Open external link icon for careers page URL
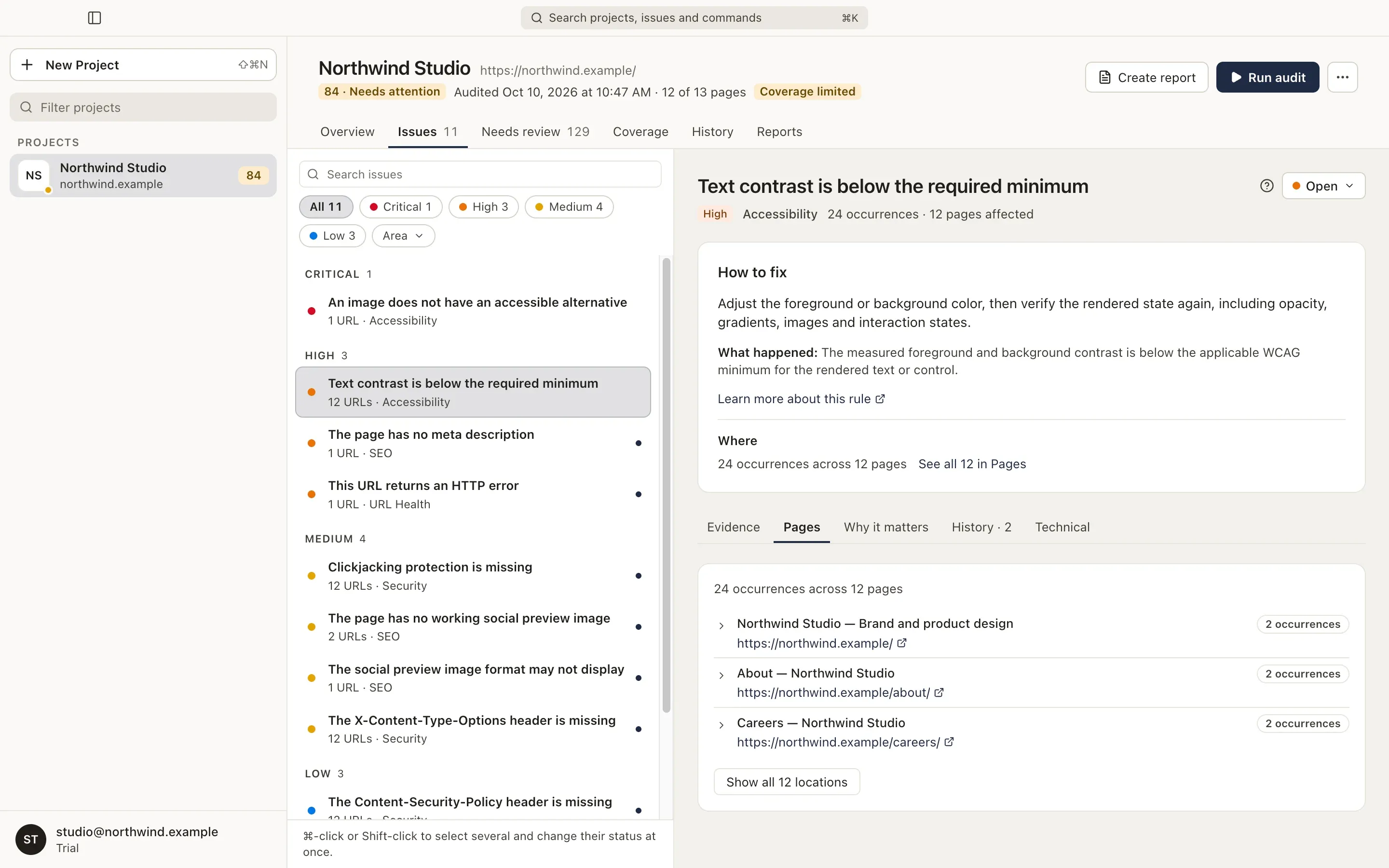The image size is (1389, 868). (949, 742)
